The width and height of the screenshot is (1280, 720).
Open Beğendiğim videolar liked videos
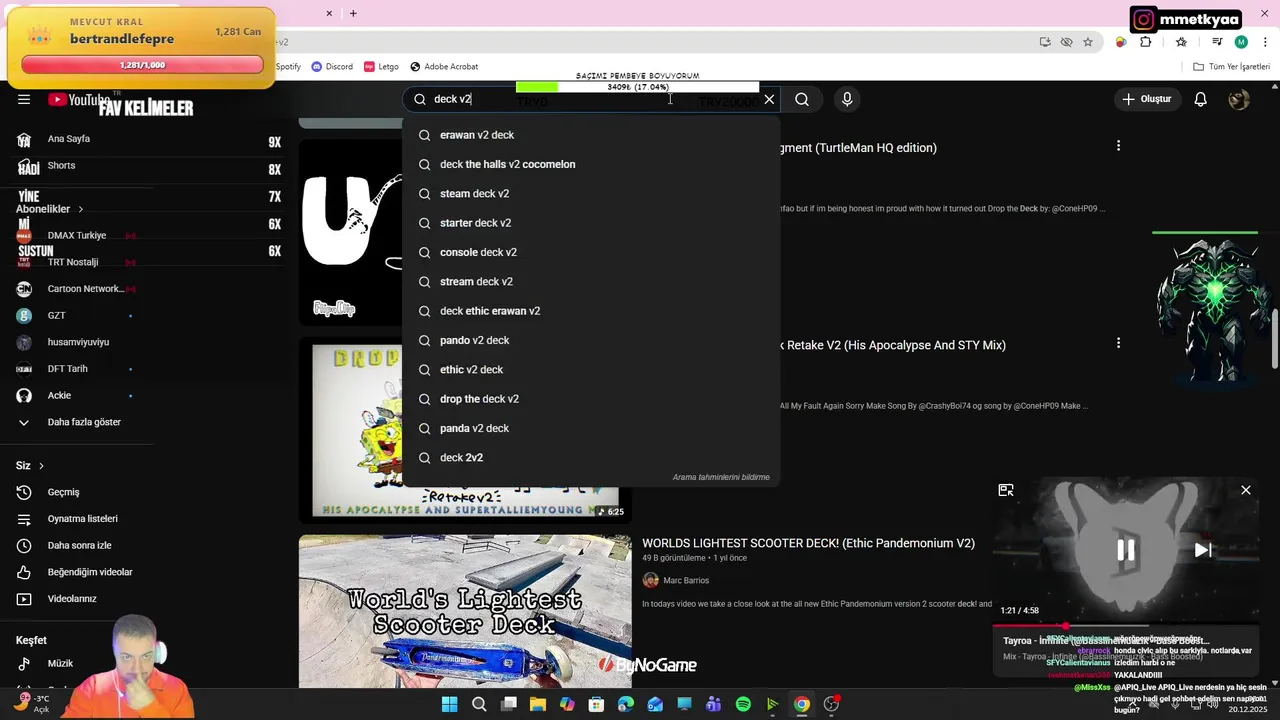[x=90, y=572]
